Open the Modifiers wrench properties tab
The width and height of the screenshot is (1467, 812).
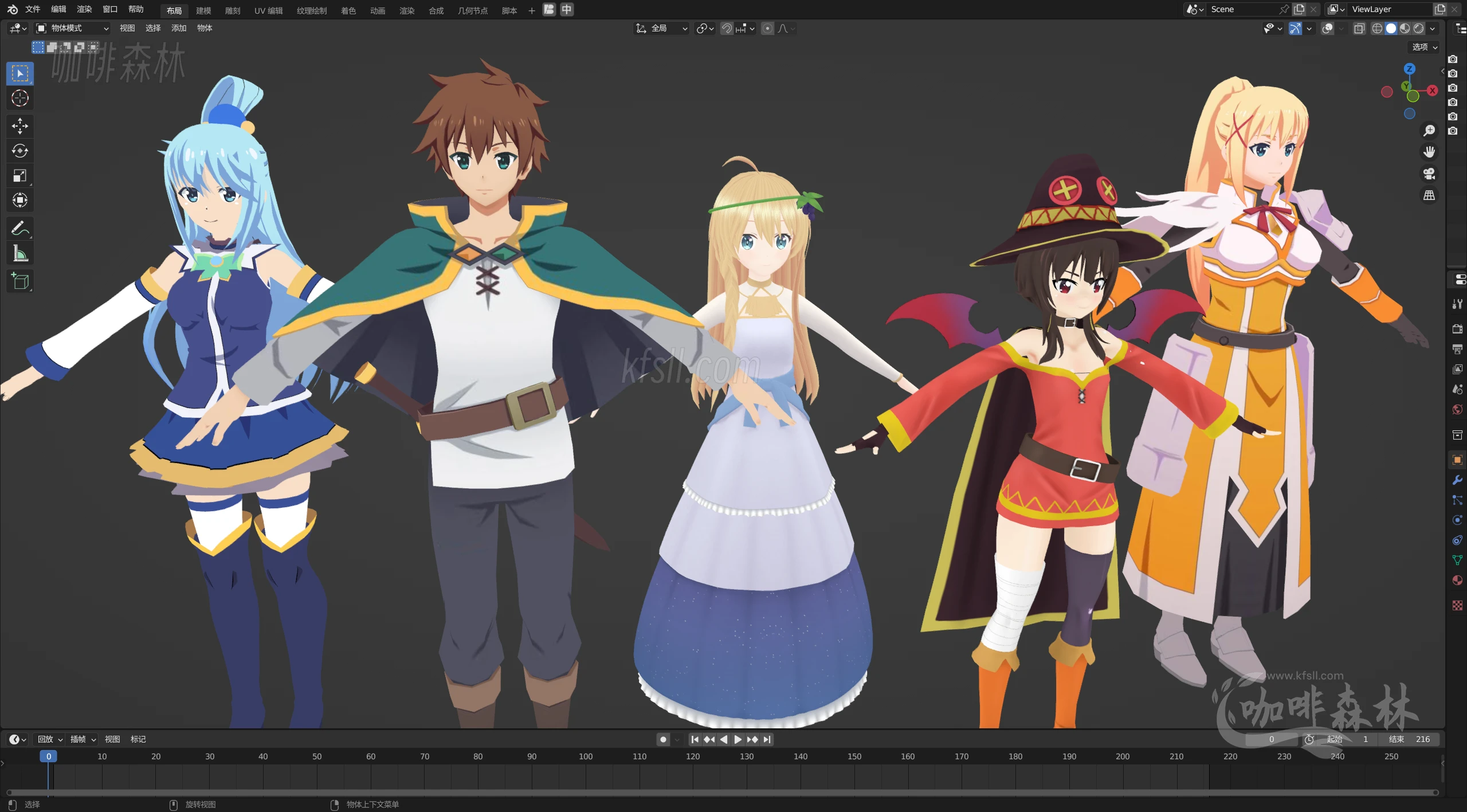point(1457,480)
